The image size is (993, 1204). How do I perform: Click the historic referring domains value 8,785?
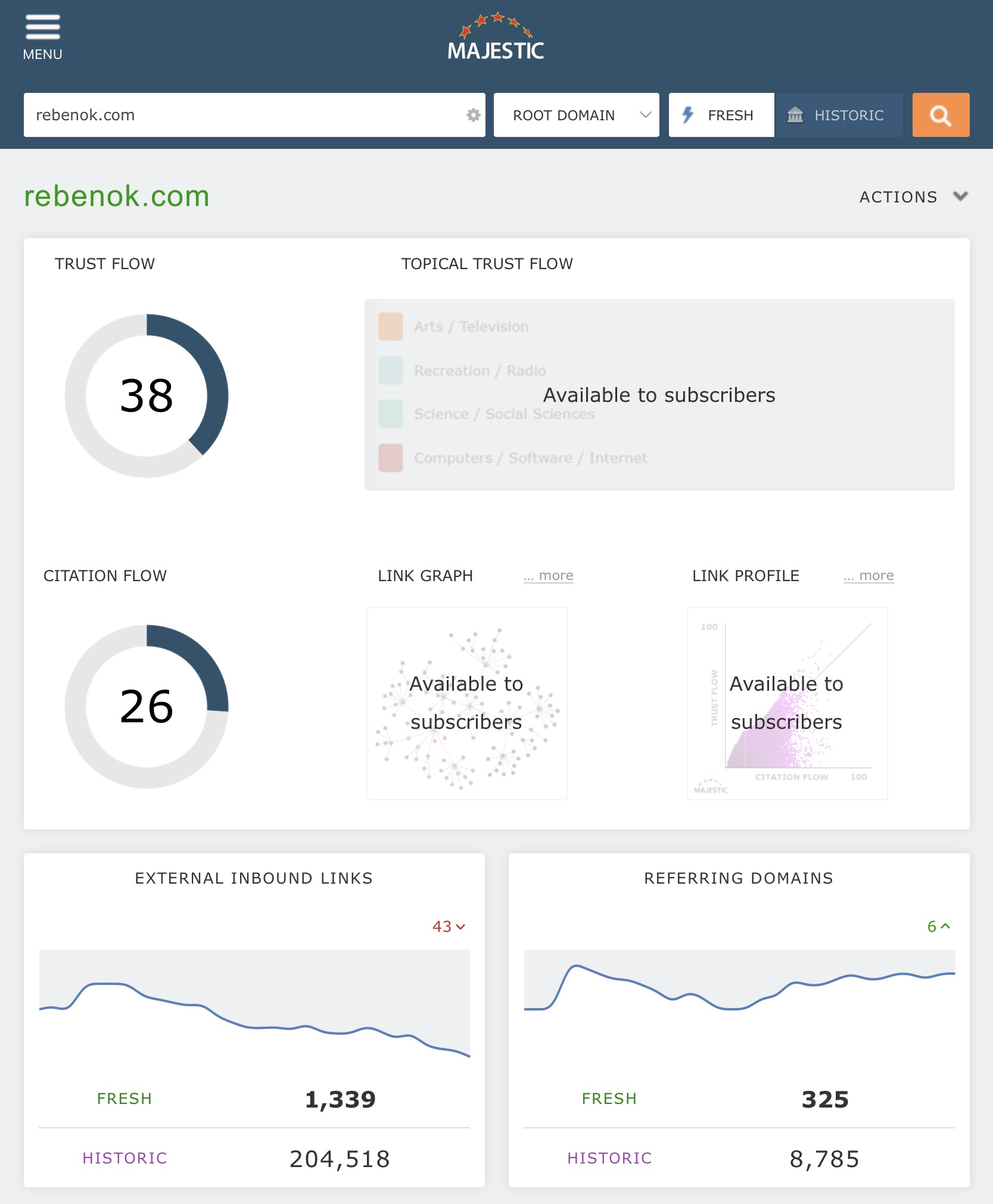pos(824,1159)
